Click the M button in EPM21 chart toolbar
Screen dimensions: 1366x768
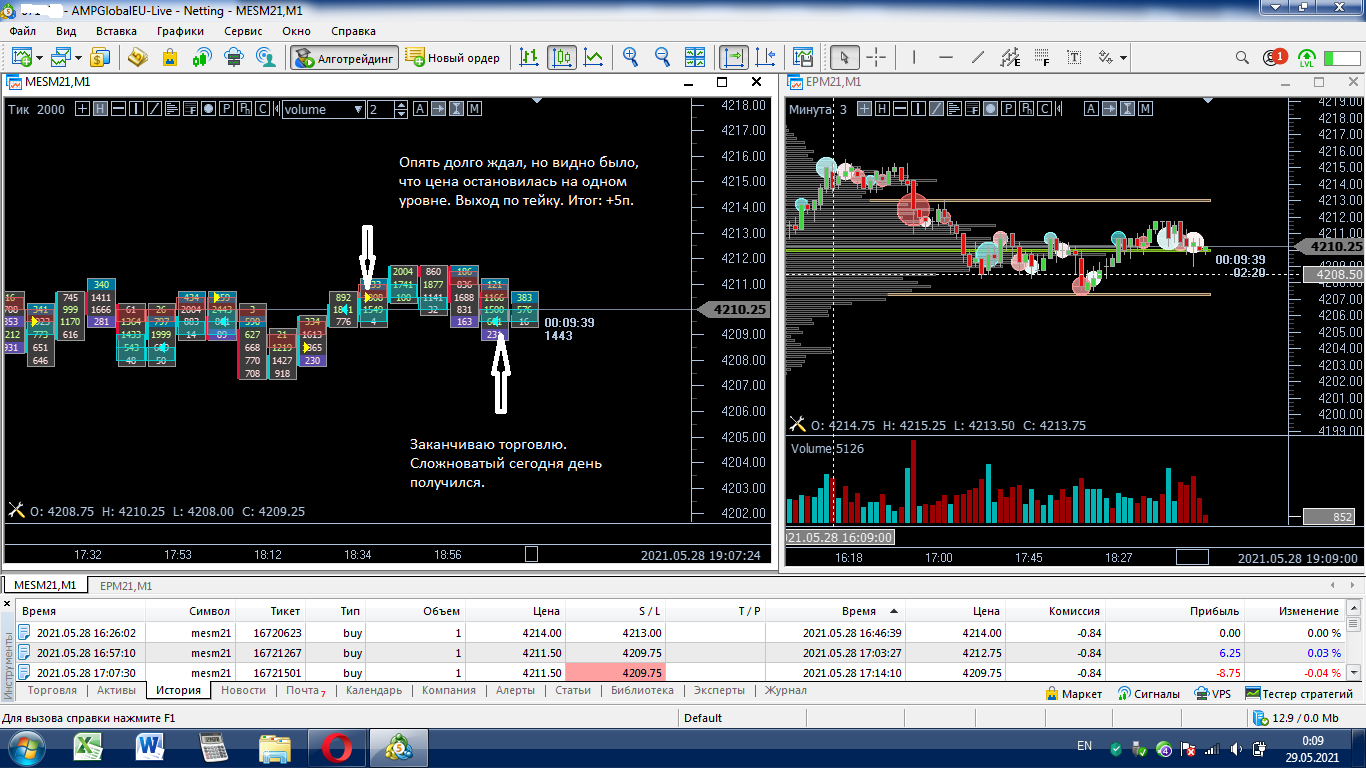(1145, 109)
